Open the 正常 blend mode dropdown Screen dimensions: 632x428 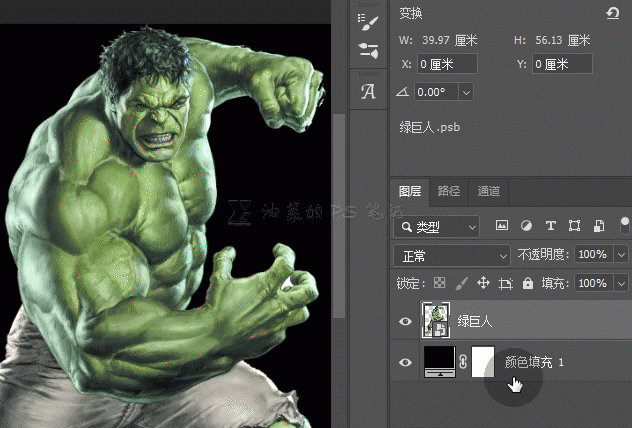(x=452, y=256)
